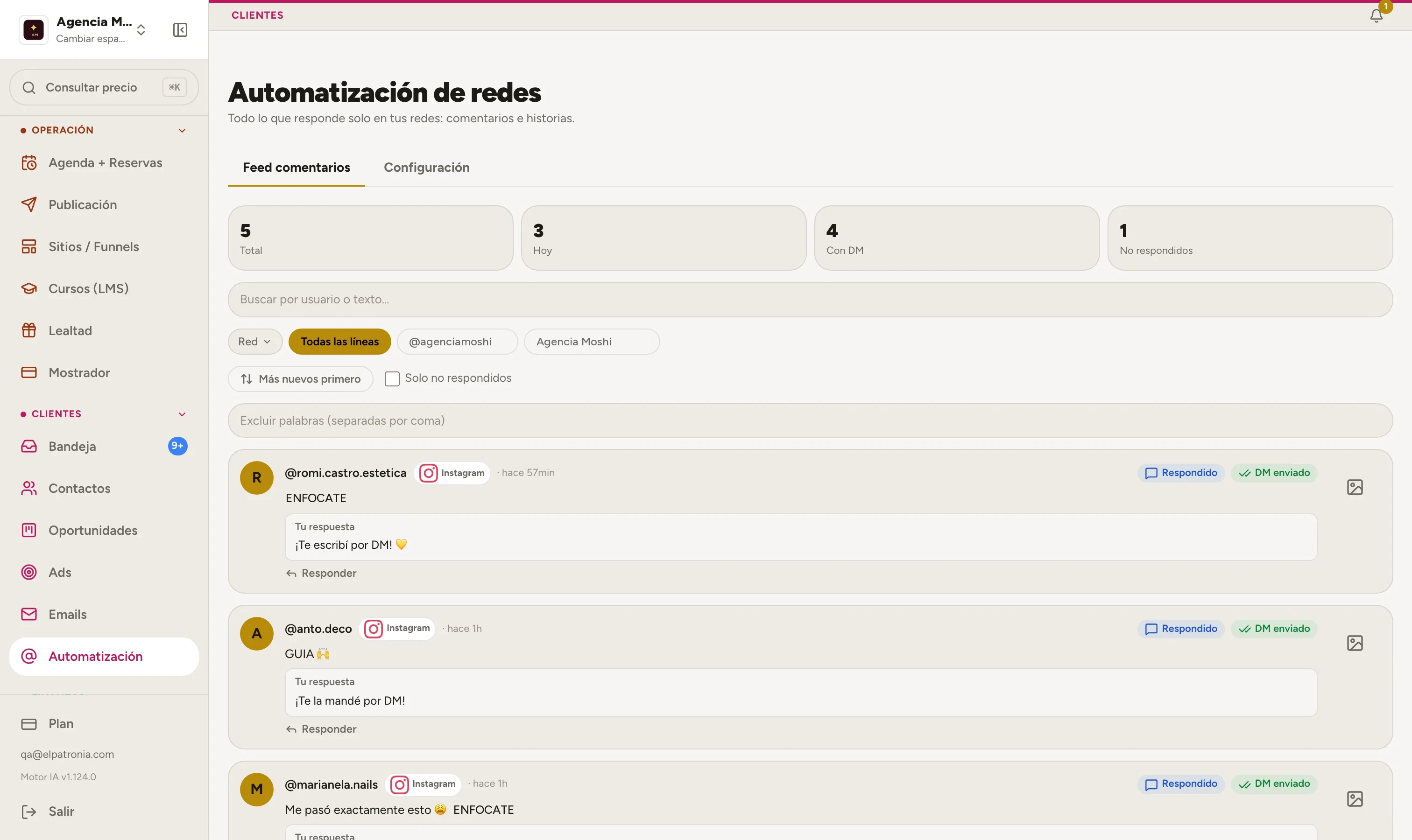
Task: Click Motor IA v1.124.0 version text
Action: tap(58, 777)
